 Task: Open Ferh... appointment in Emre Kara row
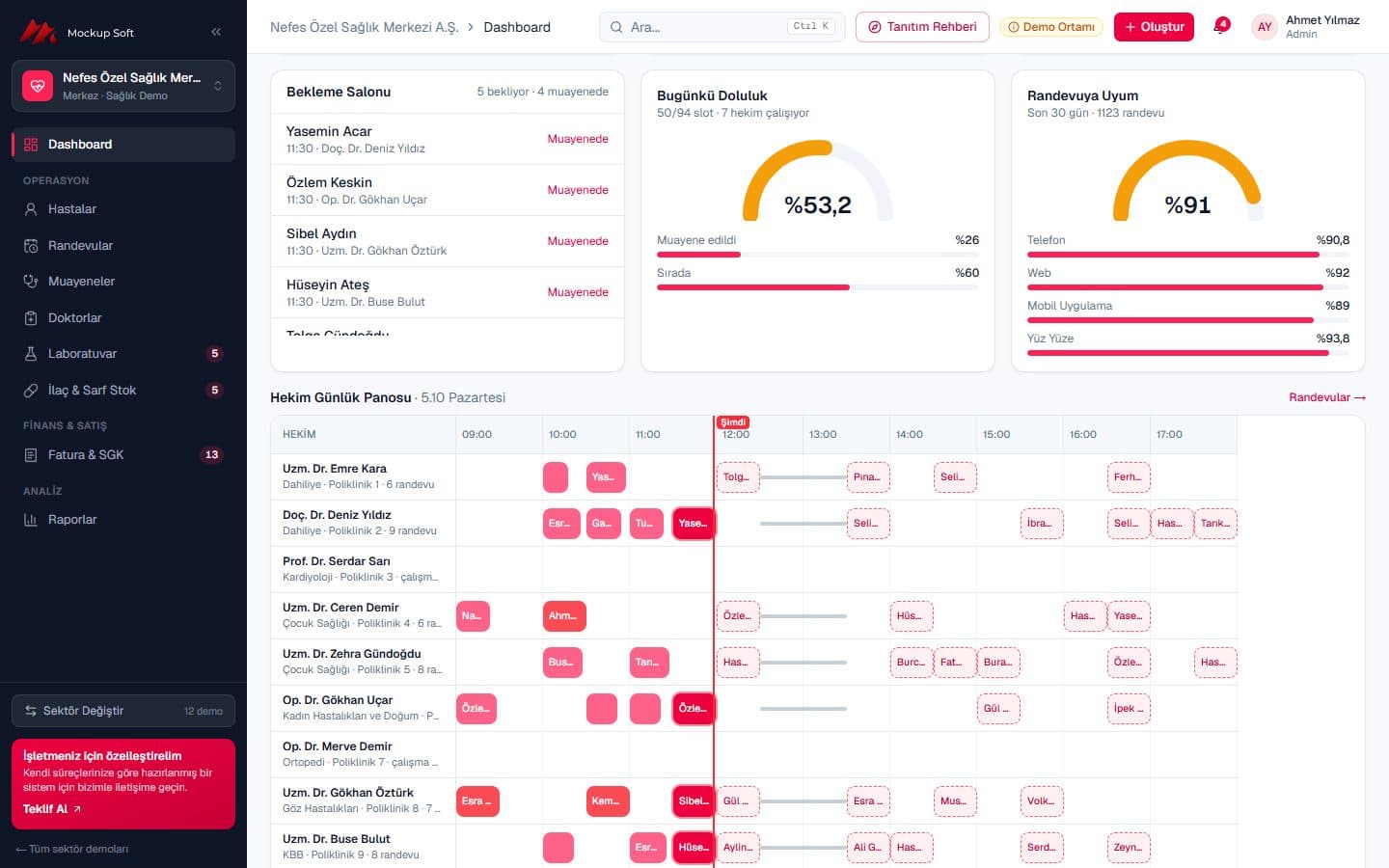tap(1129, 477)
